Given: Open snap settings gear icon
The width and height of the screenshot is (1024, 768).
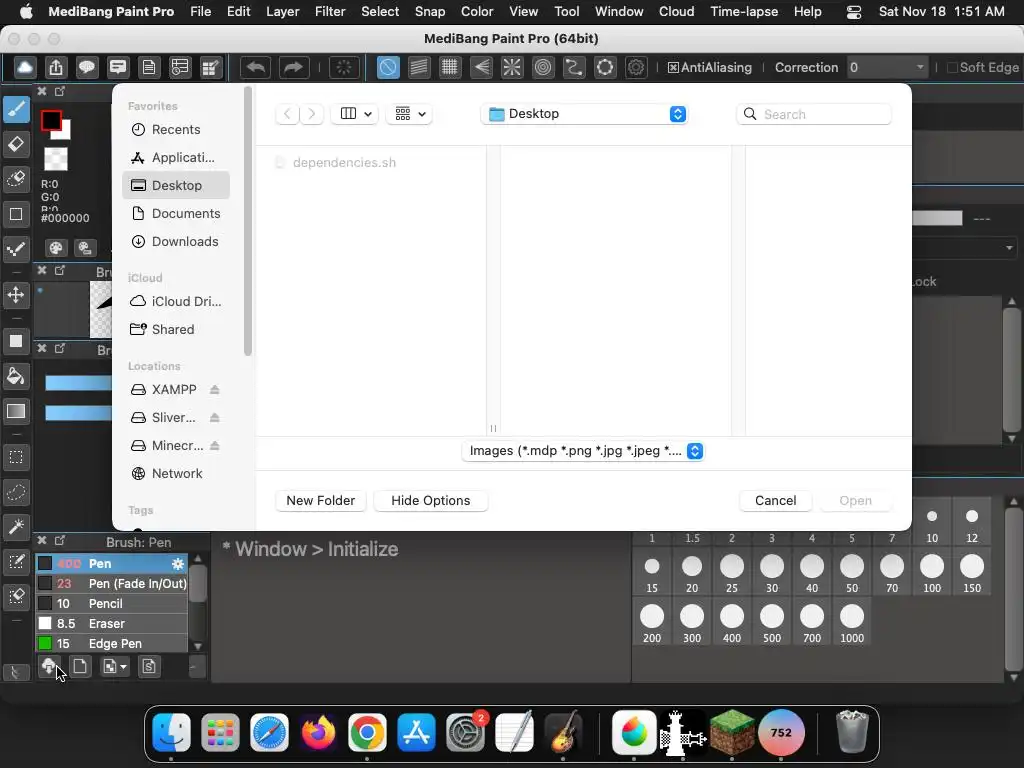Looking at the screenshot, I should click(636, 67).
